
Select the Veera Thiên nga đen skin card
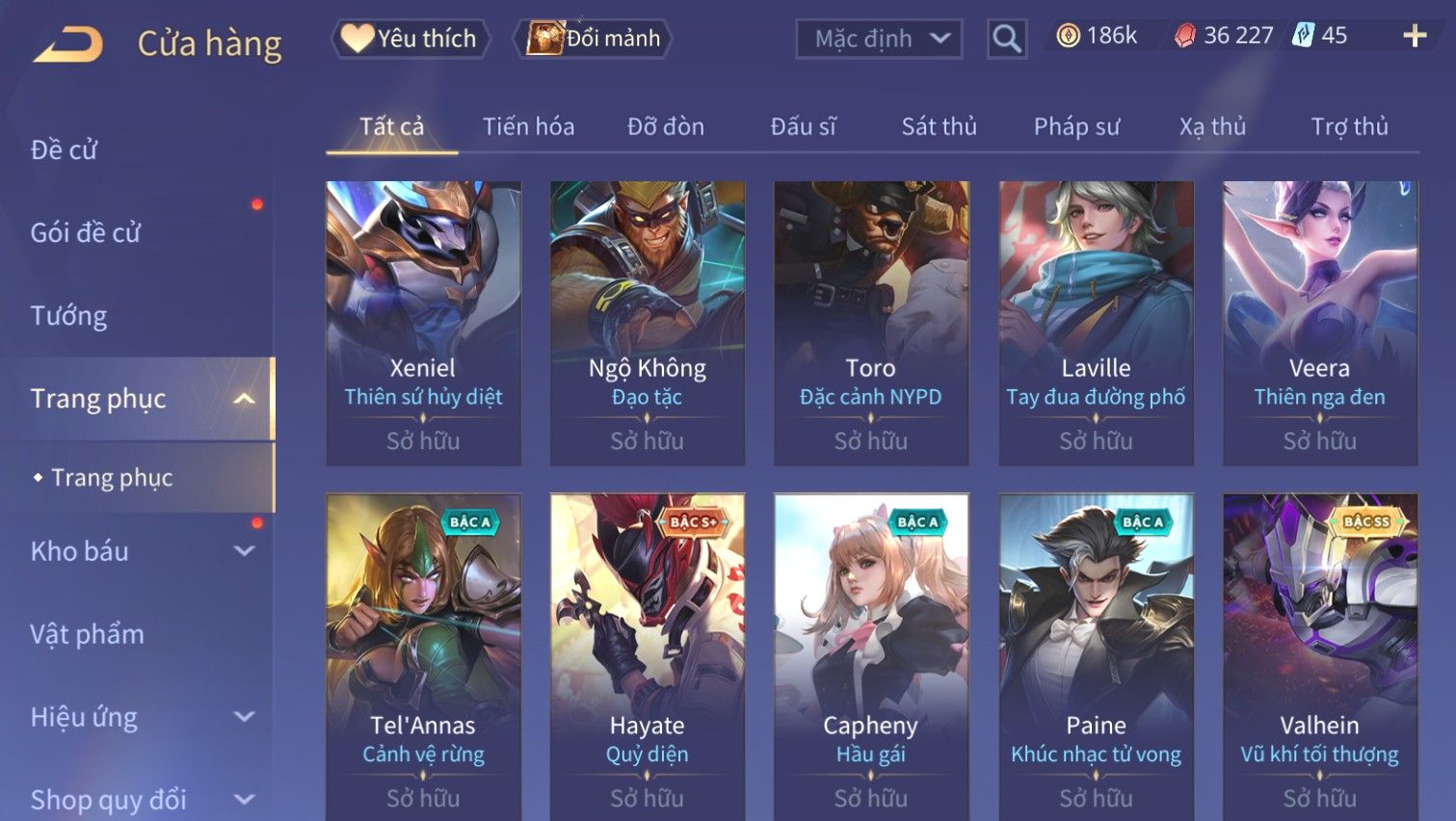pyautogui.click(x=1319, y=323)
